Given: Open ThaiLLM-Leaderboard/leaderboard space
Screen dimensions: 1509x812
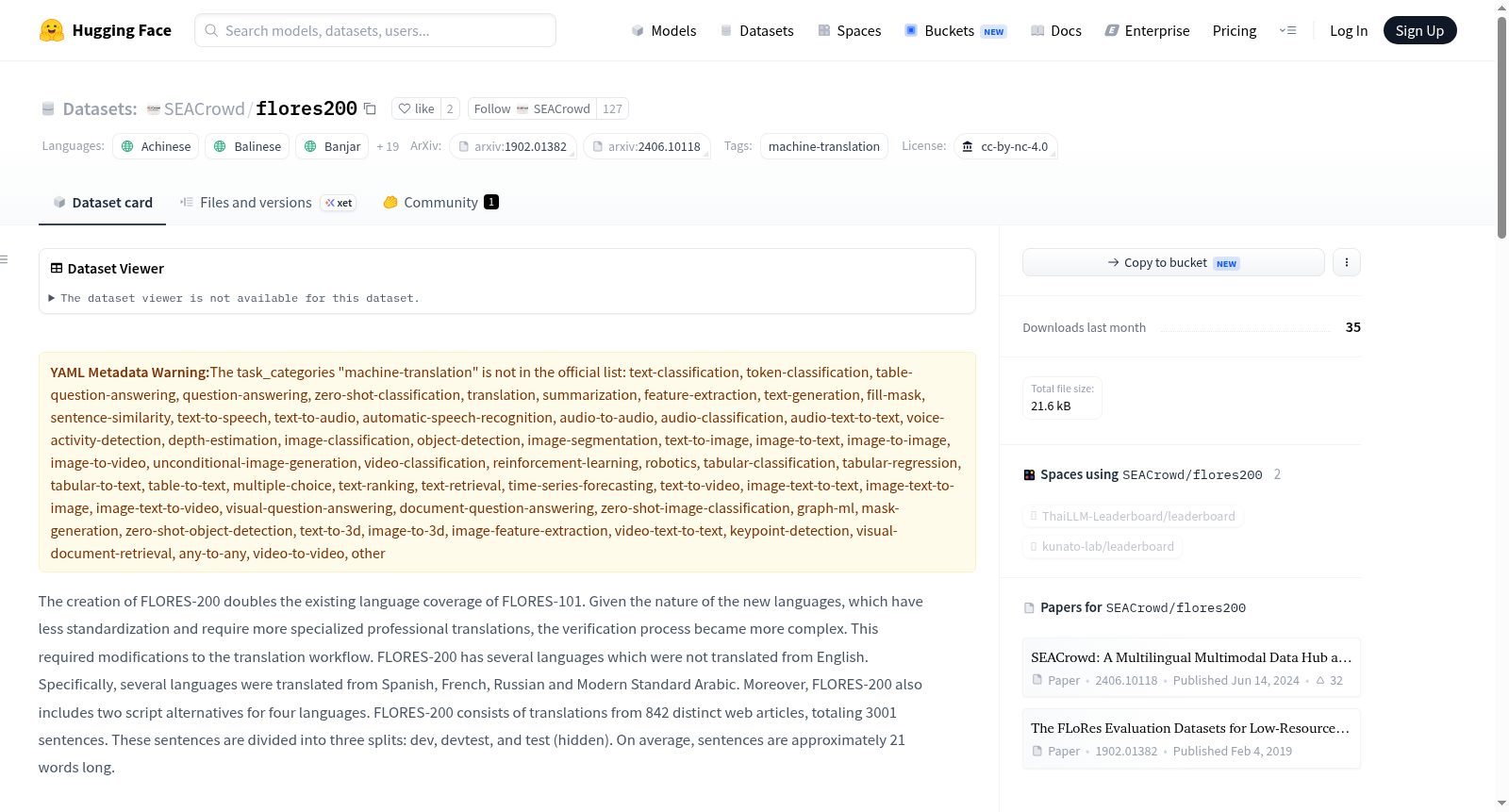Looking at the screenshot, I should pos(1134,516).
